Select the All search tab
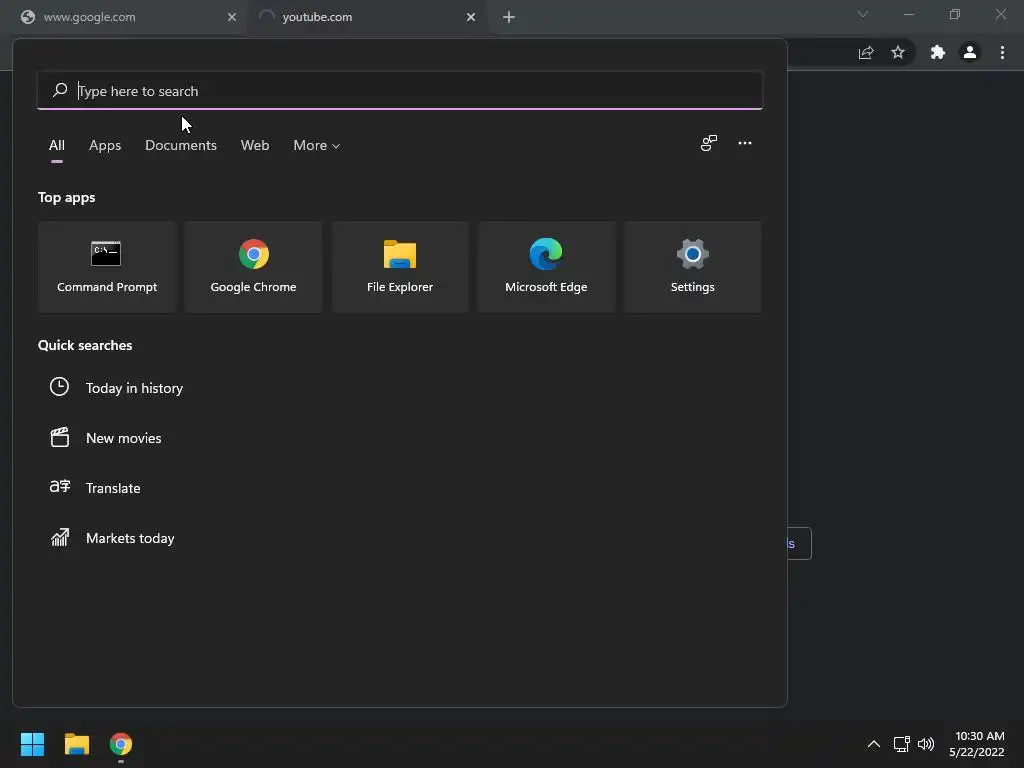The height and width of the screenshot is (768, 1024). [57, 146]
